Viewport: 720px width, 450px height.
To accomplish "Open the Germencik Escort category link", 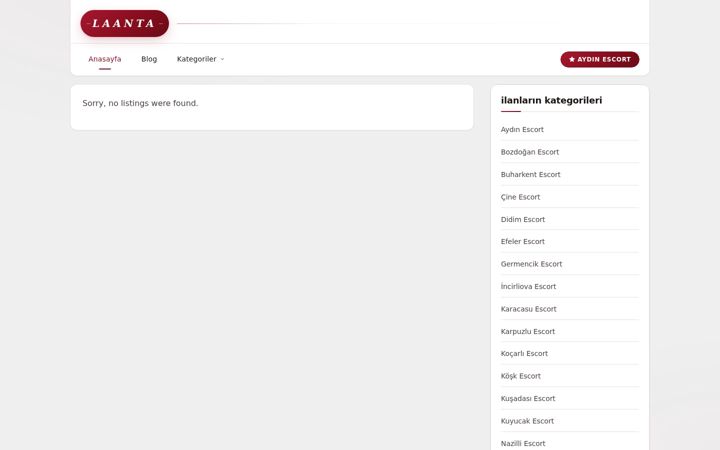I will [x=531, y=264].
